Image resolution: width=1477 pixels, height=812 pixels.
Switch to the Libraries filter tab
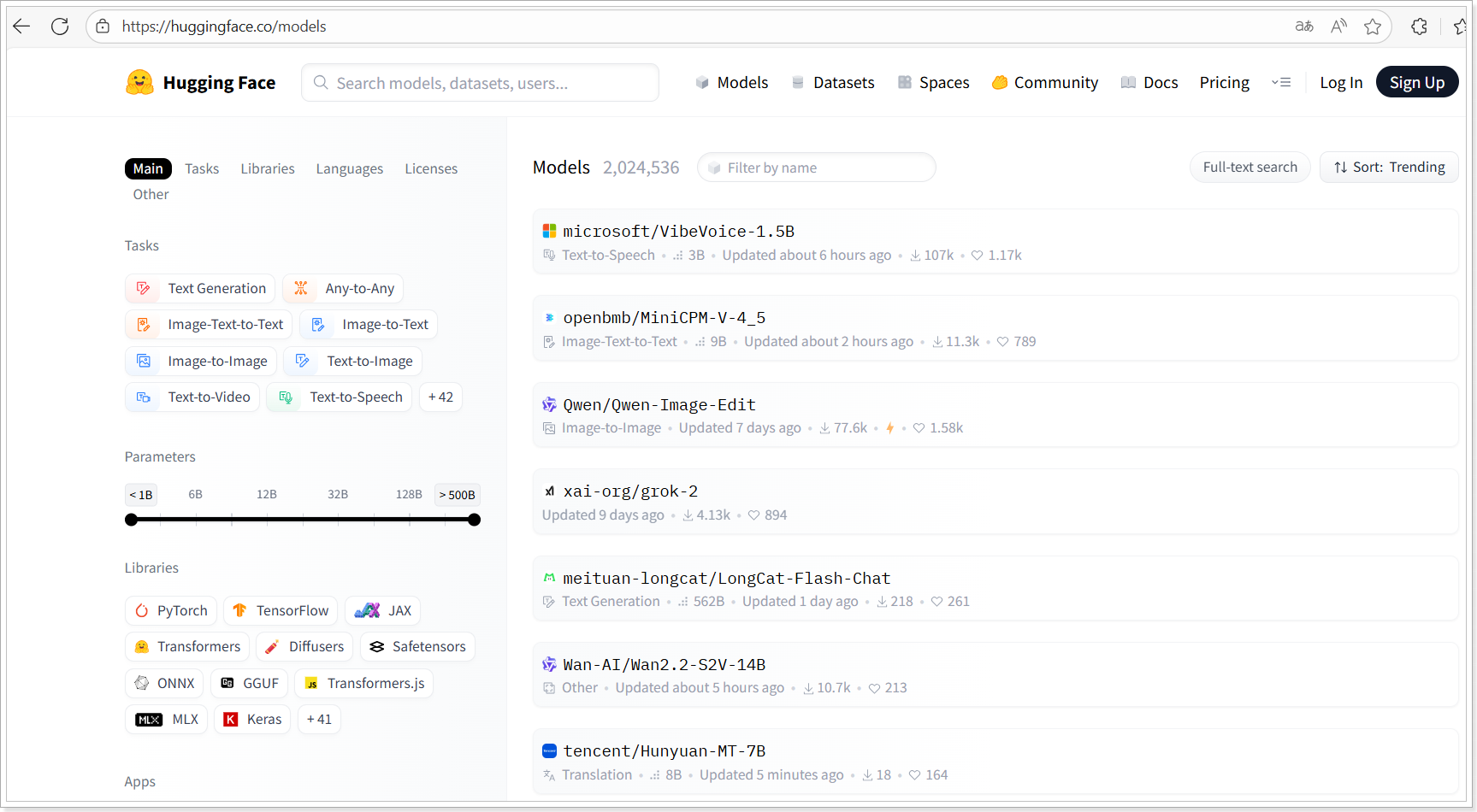(268, 169)
